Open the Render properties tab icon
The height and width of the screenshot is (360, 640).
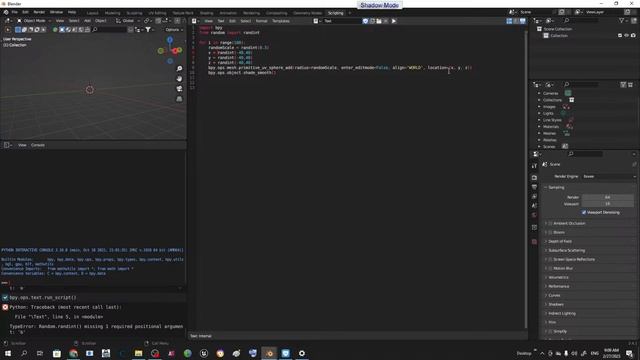click(534, 178)
